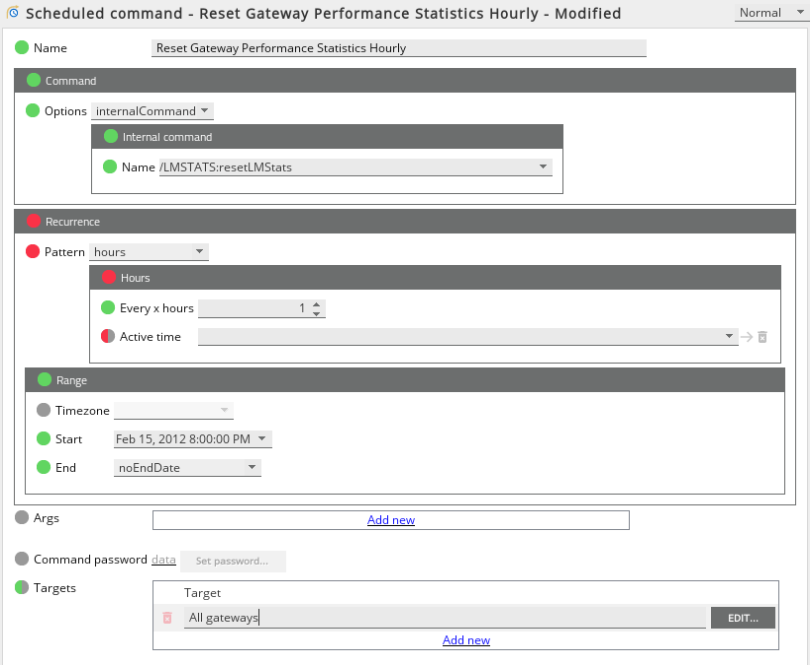
Task: Click the green status dot beside Targets
Action: click(x=22, y=587)
